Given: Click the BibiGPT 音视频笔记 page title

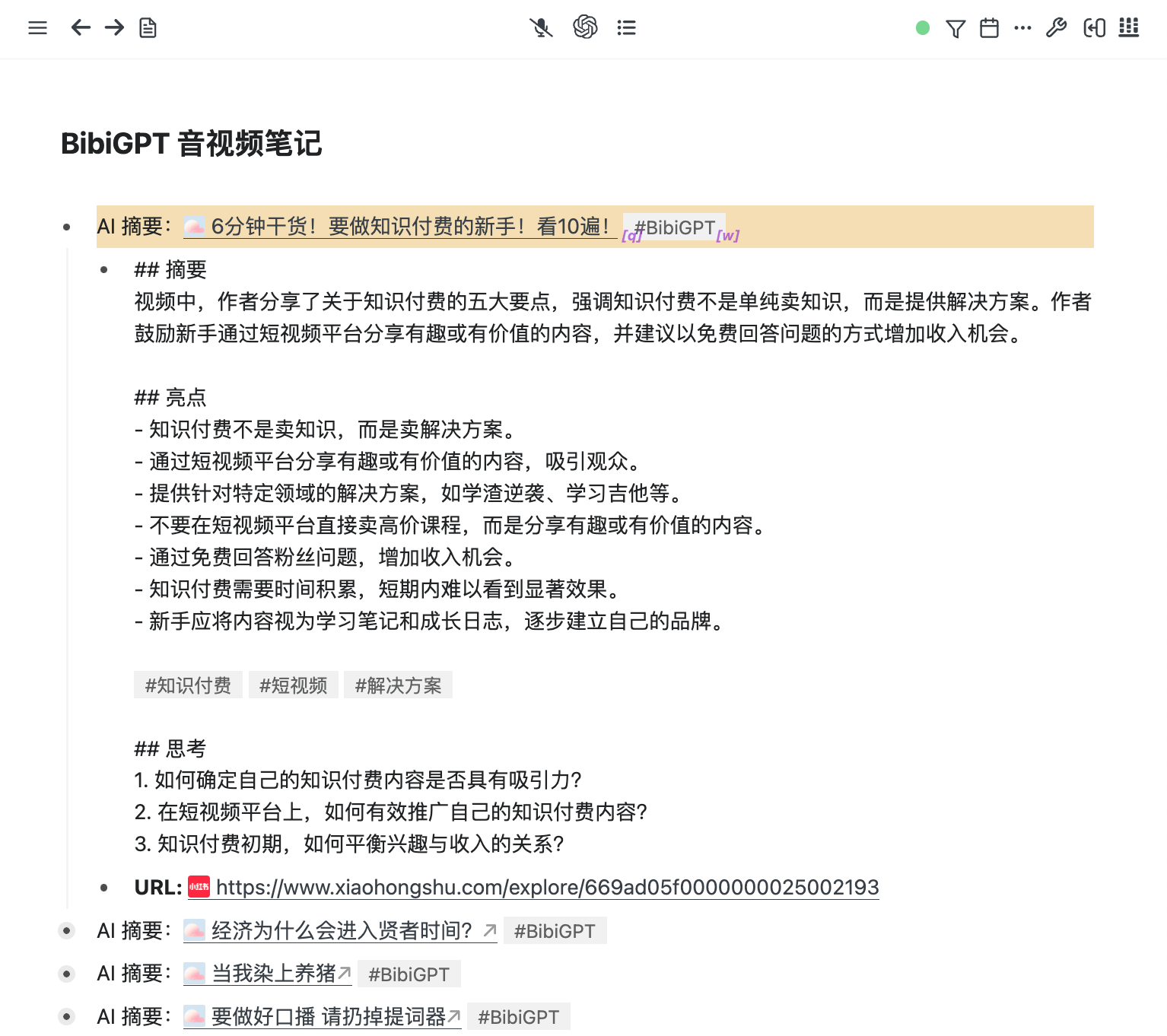Looking at the screenshot, I should 191,144.
